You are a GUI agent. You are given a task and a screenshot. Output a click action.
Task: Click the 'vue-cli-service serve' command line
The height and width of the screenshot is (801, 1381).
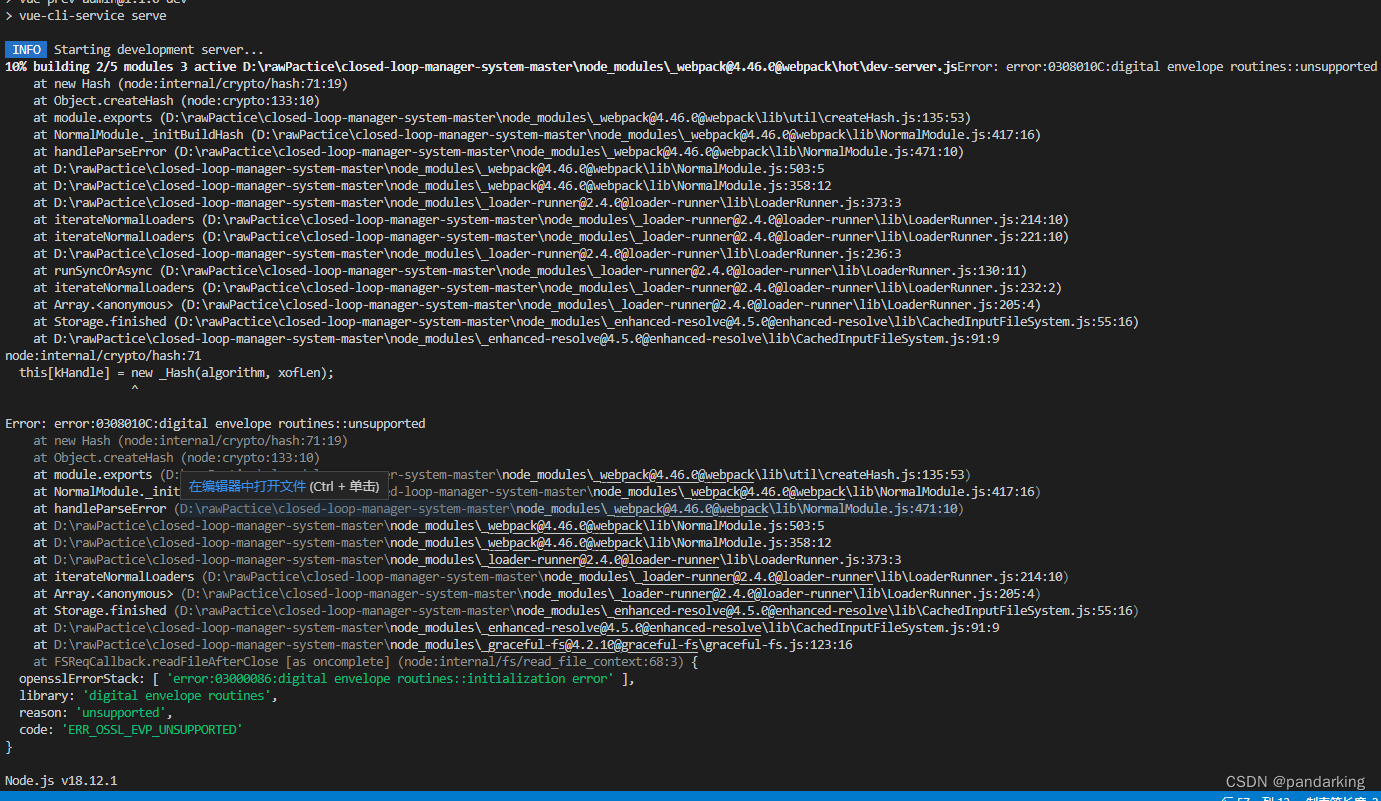(86, 15)
